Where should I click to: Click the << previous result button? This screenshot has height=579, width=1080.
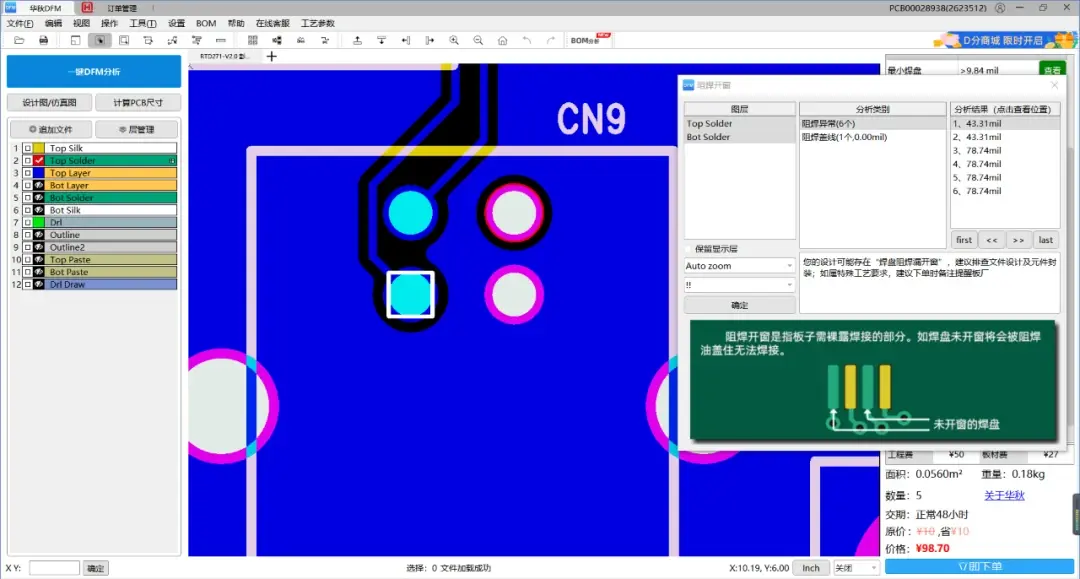coord(991,240)
